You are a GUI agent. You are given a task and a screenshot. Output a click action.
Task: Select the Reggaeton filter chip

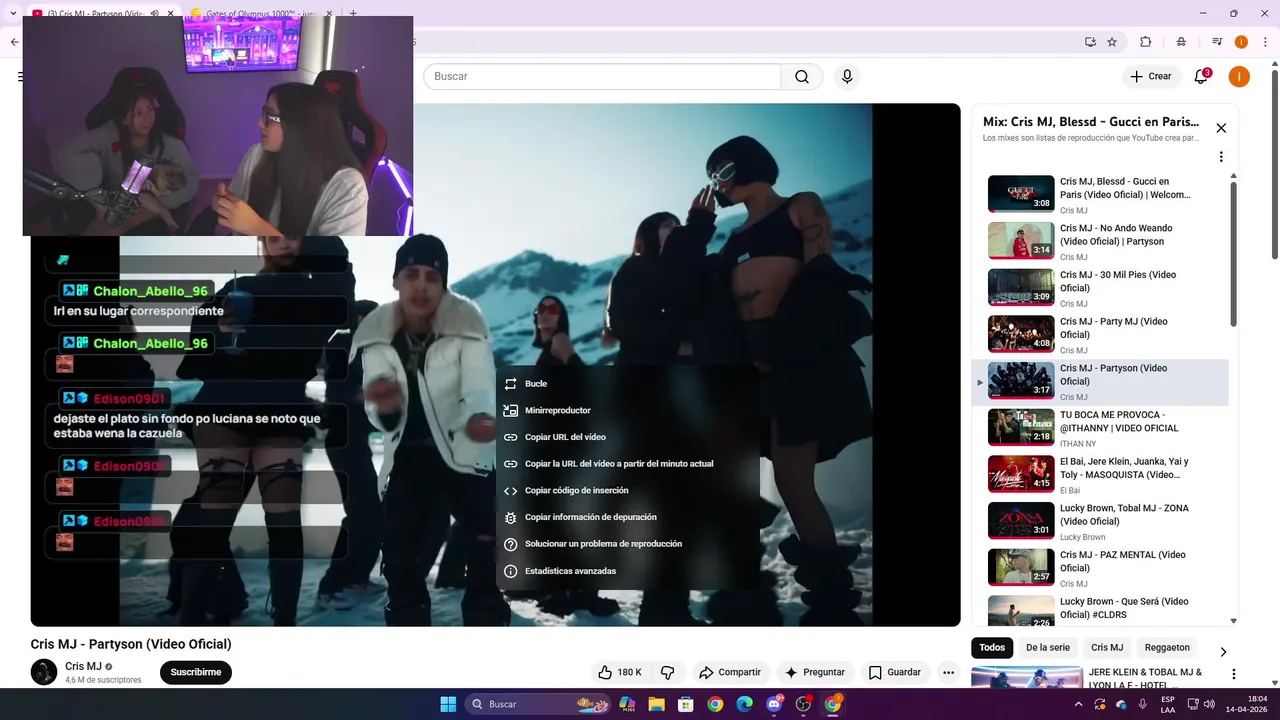coord(1167,648)
